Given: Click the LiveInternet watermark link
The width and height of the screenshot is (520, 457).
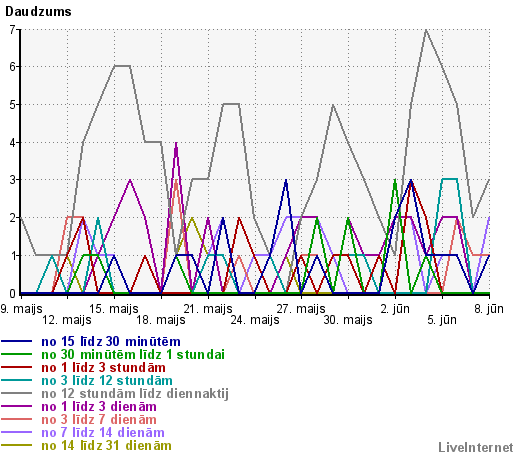Looking at the screenshot, I should (476, 447).
